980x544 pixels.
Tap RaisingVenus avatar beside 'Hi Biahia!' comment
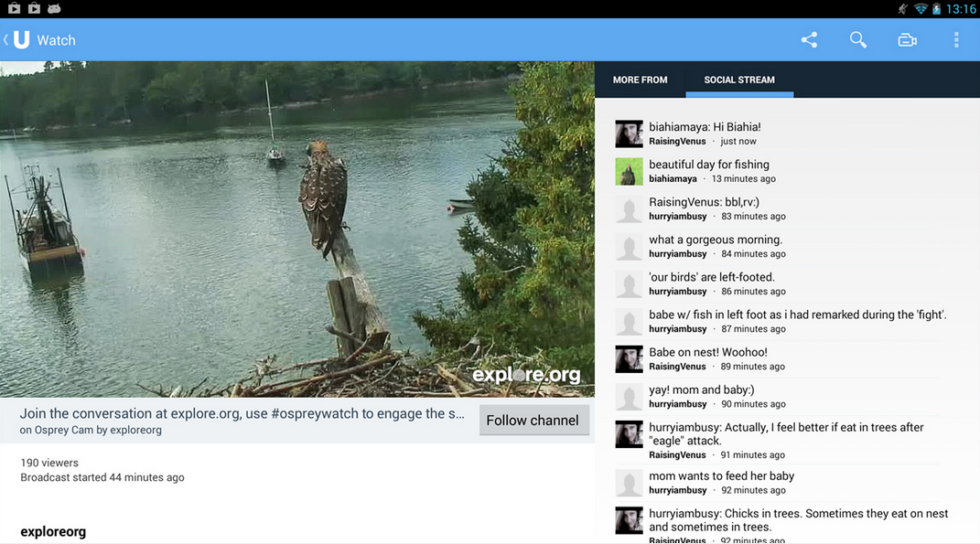629,134
